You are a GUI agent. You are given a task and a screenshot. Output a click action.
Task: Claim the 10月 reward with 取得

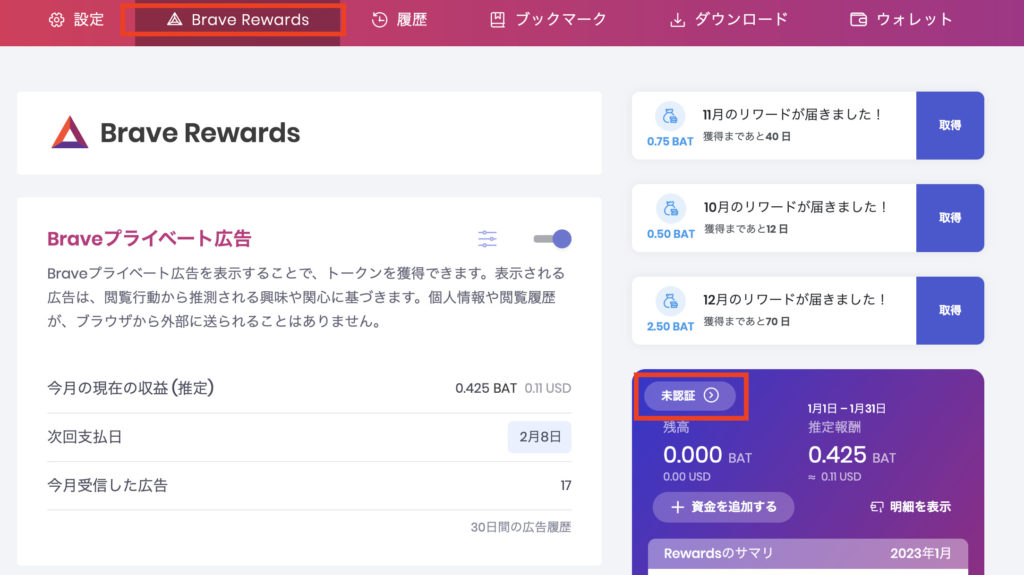click(x=950, y=218)
